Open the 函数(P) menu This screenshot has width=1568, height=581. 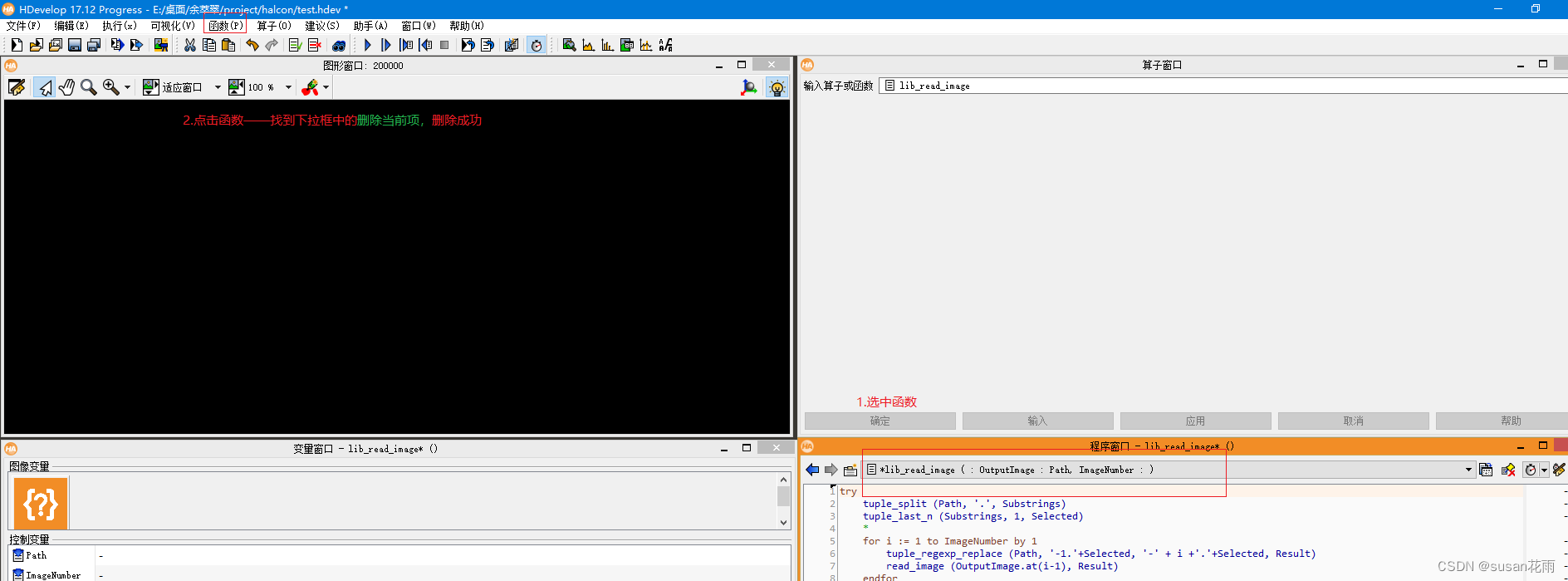[225, 26]
